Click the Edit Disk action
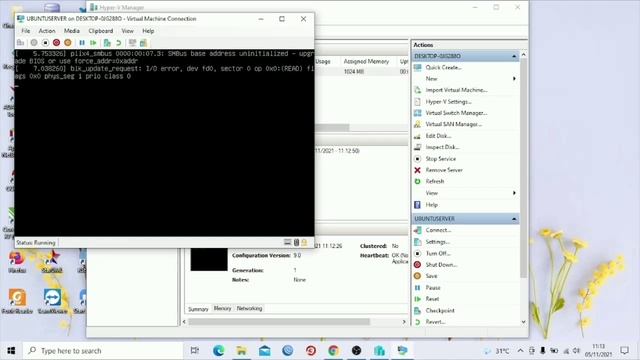Viewport: 640px width, 360px height. click(x=438, y=136)
